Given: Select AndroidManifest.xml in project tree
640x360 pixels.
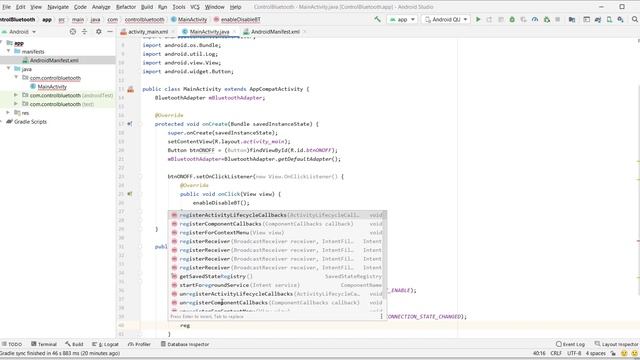Looking at the screenshot, I should [x=54, y=60].
